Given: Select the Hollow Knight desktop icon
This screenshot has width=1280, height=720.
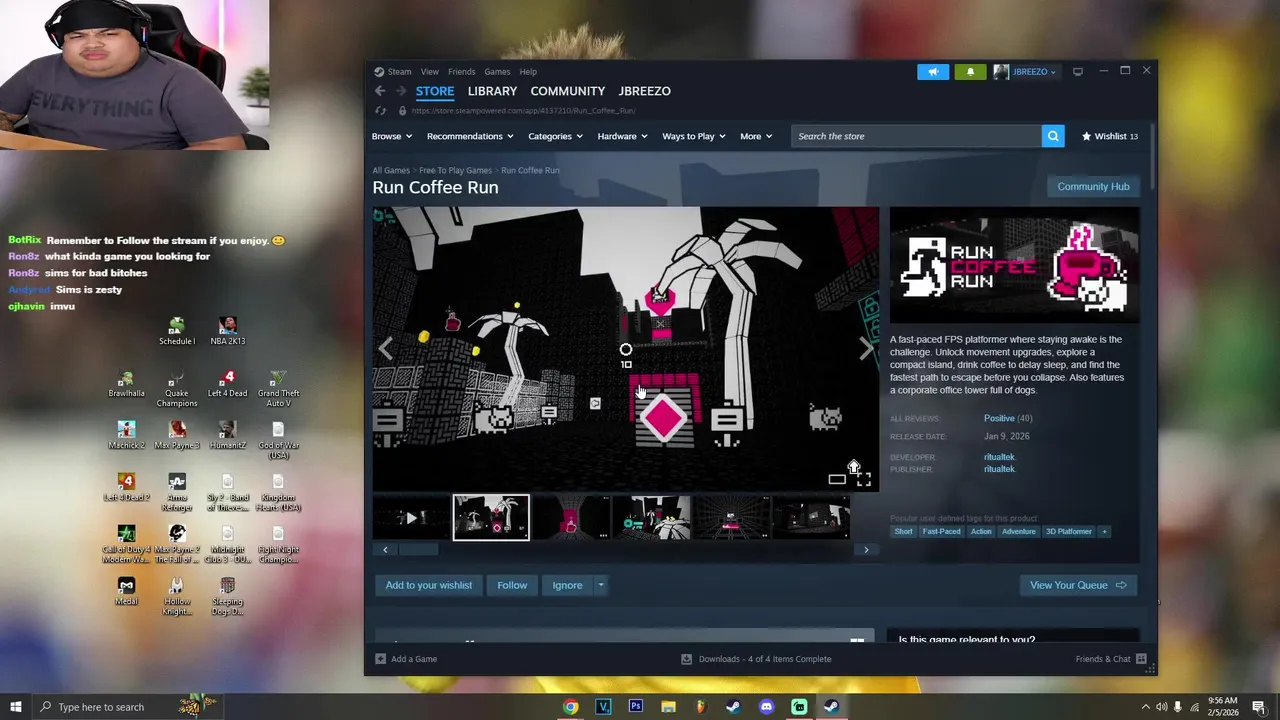Looking at the screenshot, I should pyautogui.click(x=177, y=597).
